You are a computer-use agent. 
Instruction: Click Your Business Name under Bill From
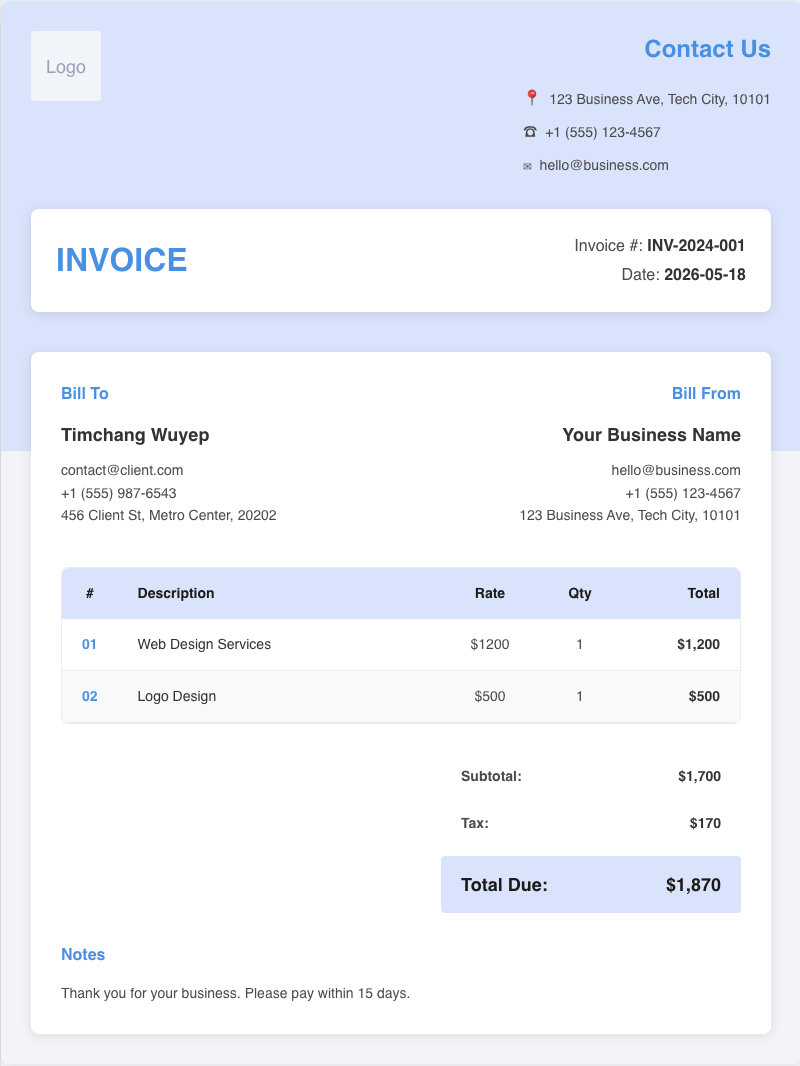pos(651,435)
